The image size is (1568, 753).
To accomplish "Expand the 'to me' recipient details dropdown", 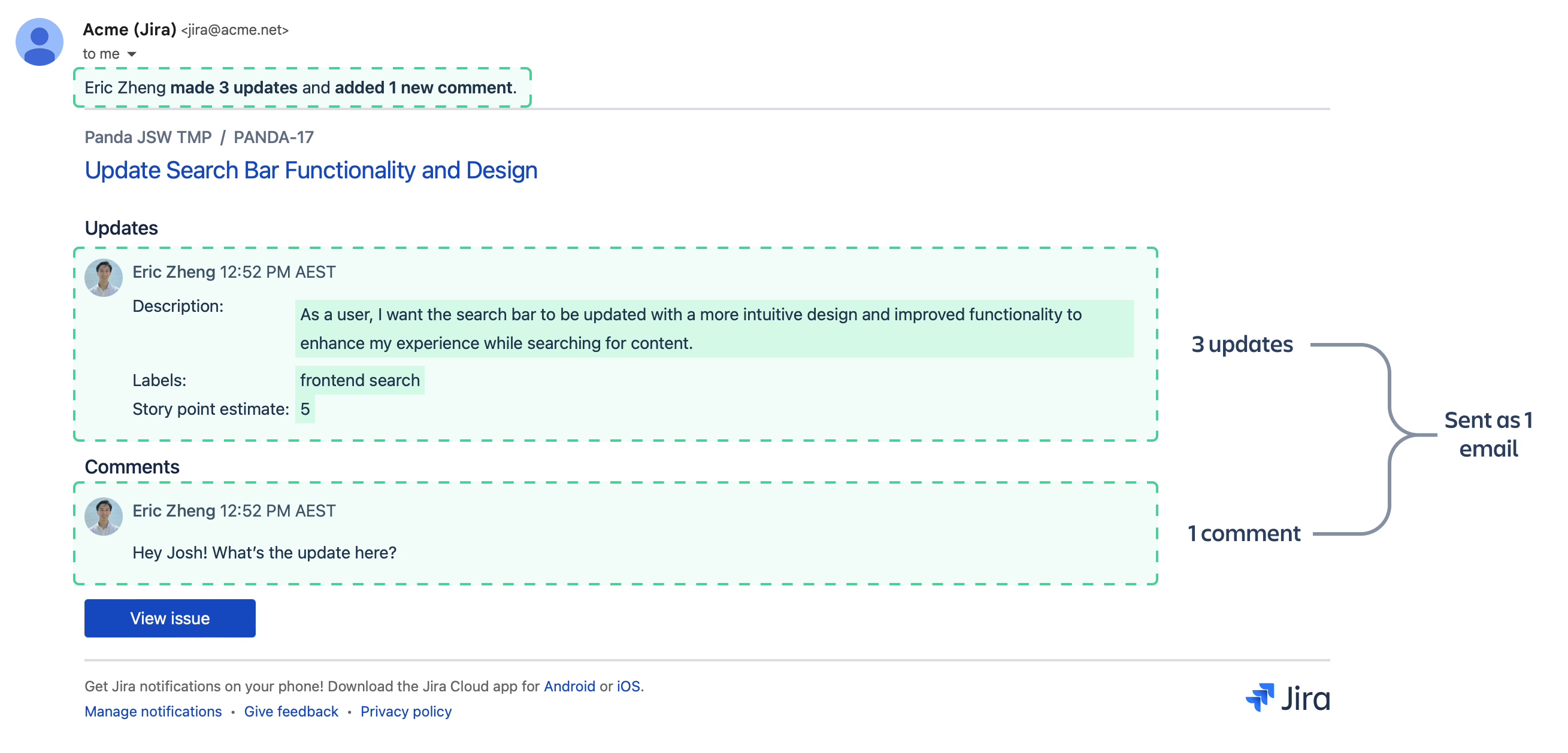I will [x=110, y=53].
